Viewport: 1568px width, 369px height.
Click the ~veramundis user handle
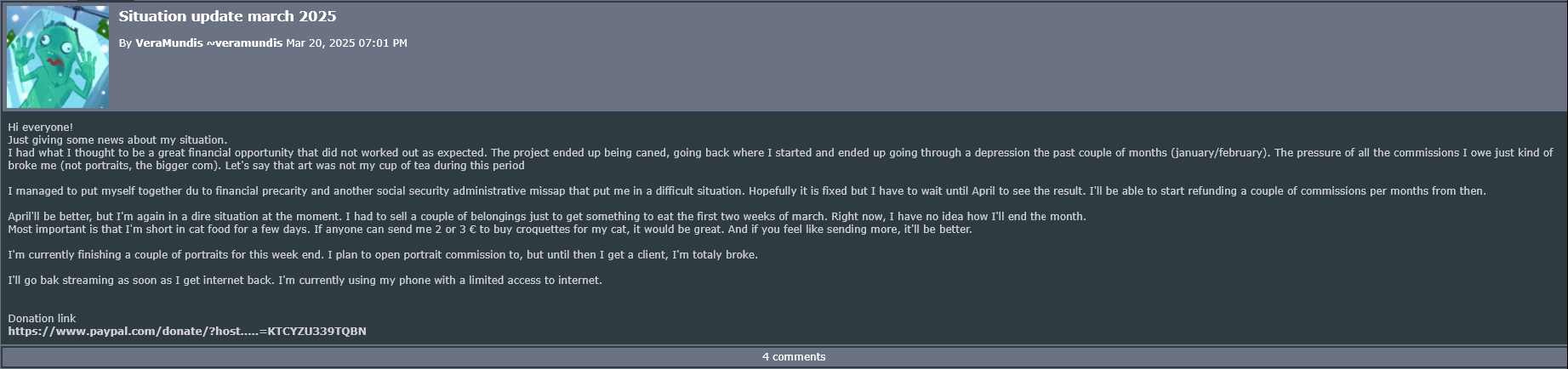click(244, 43)
